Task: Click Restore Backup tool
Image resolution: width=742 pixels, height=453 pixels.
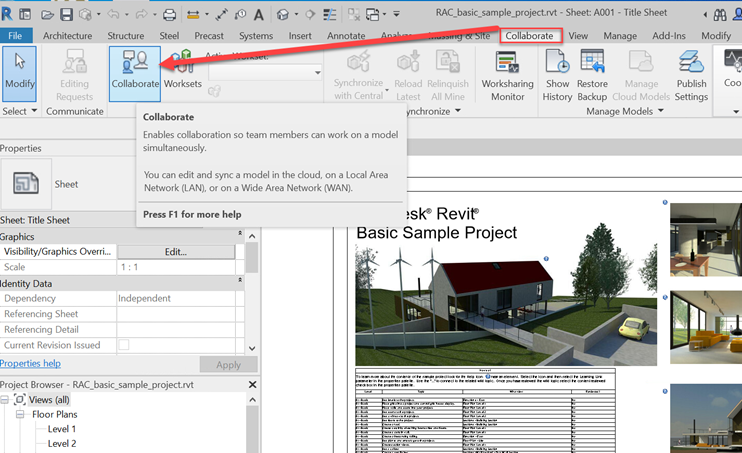Action: pos(592,76)
